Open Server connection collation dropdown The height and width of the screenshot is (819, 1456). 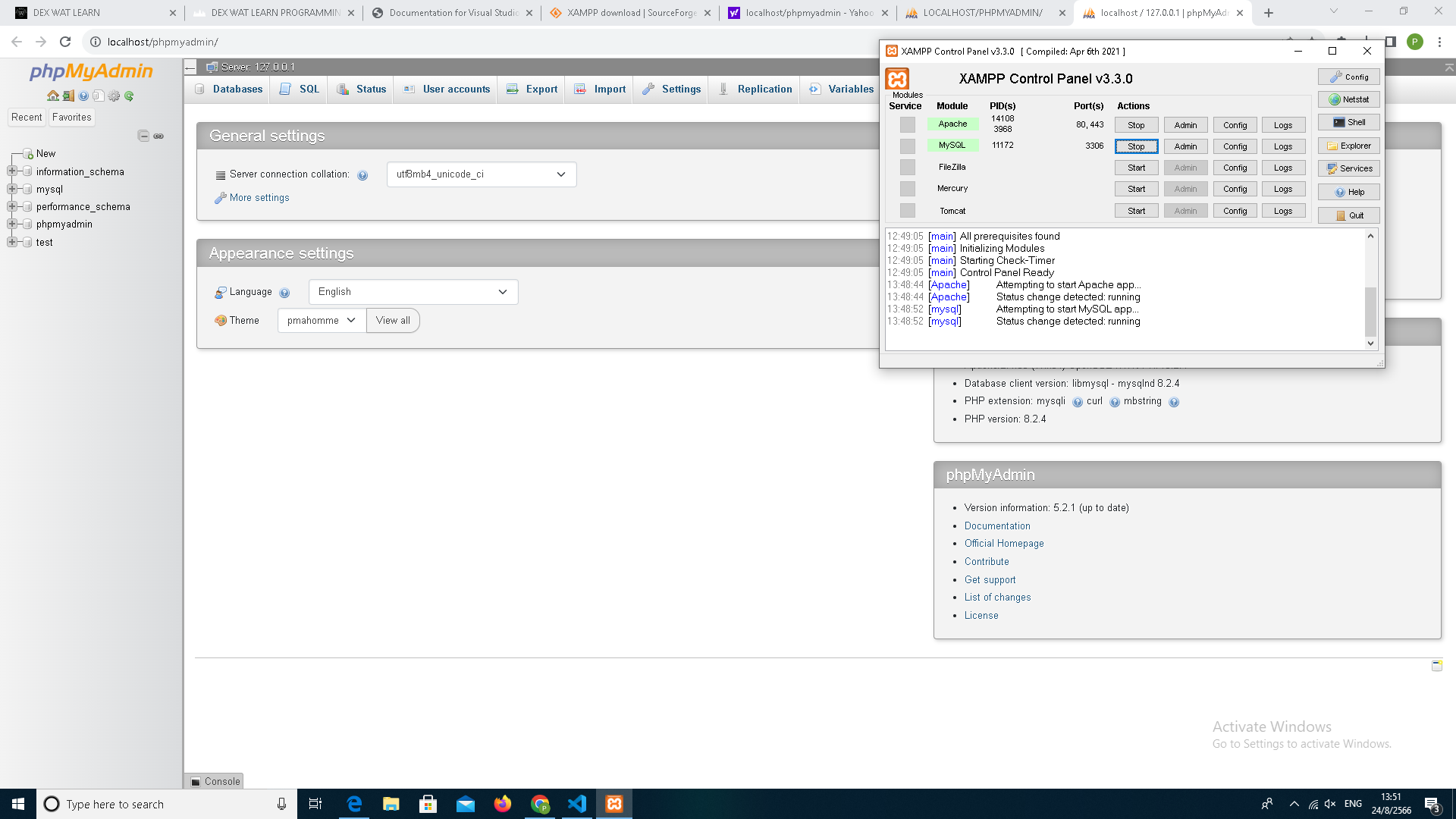click(x=482, y=174)
